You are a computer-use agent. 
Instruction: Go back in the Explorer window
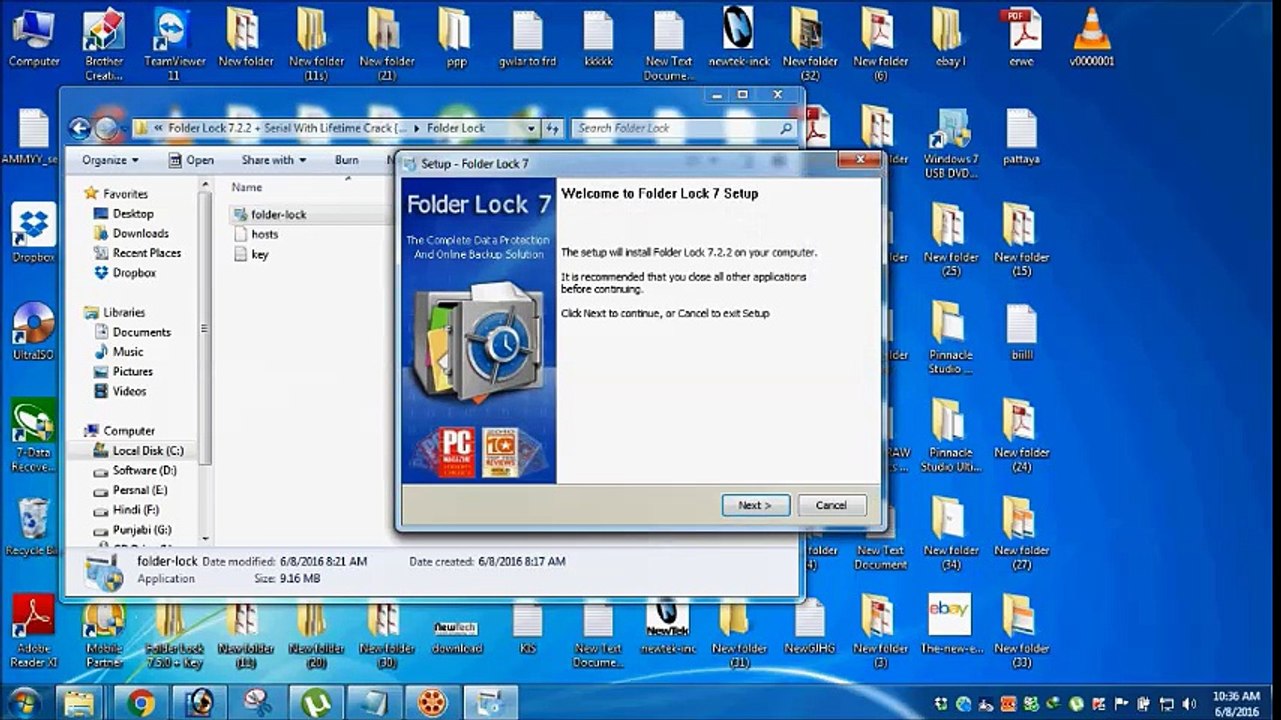coord(80,128)
